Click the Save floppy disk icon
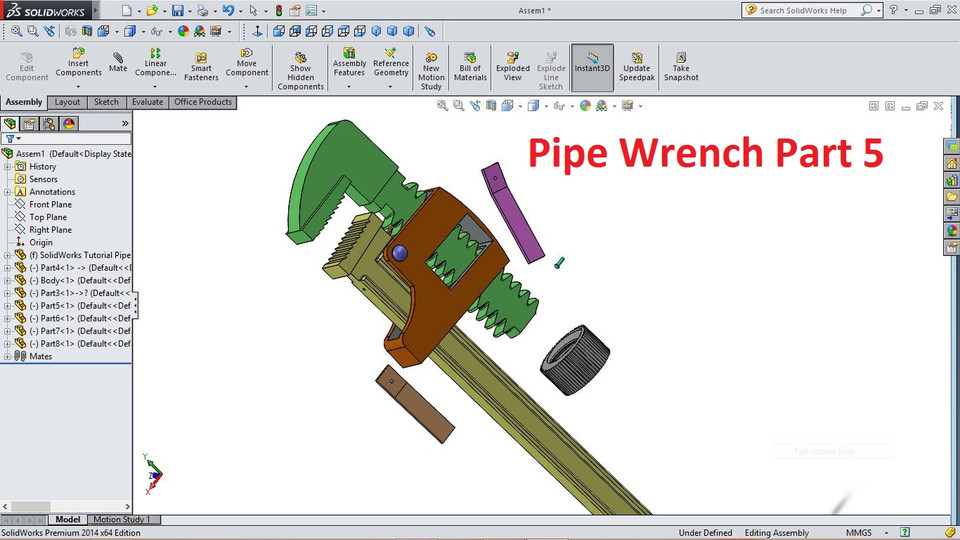 point(178,10)
